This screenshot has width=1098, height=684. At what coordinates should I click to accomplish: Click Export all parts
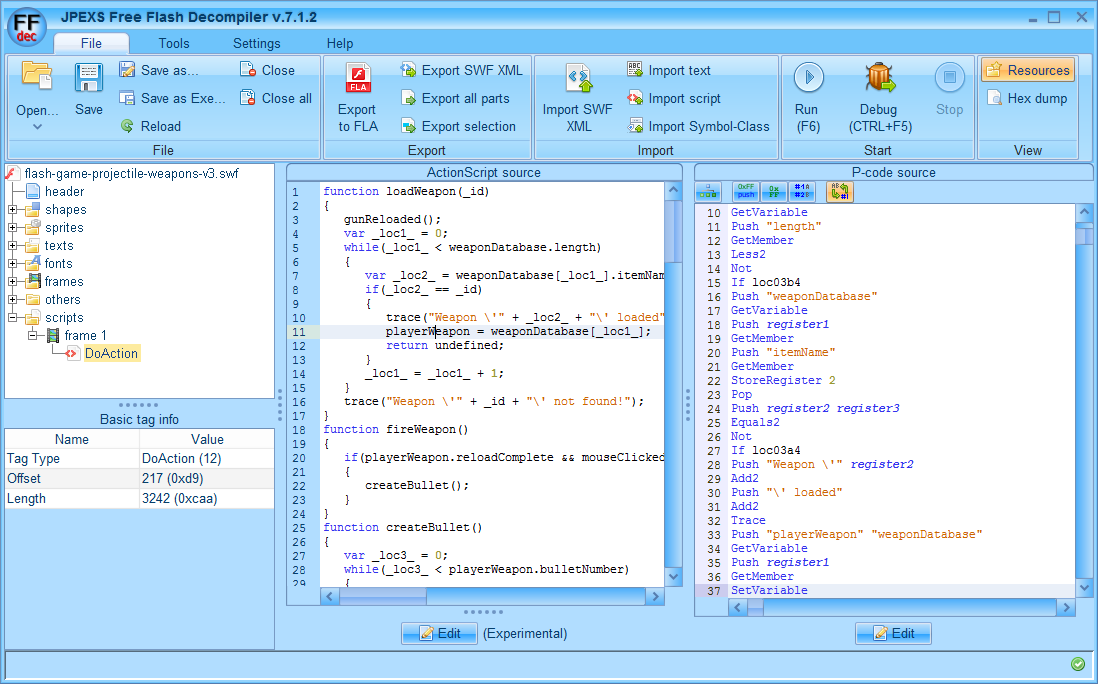(x=455, y=98)
